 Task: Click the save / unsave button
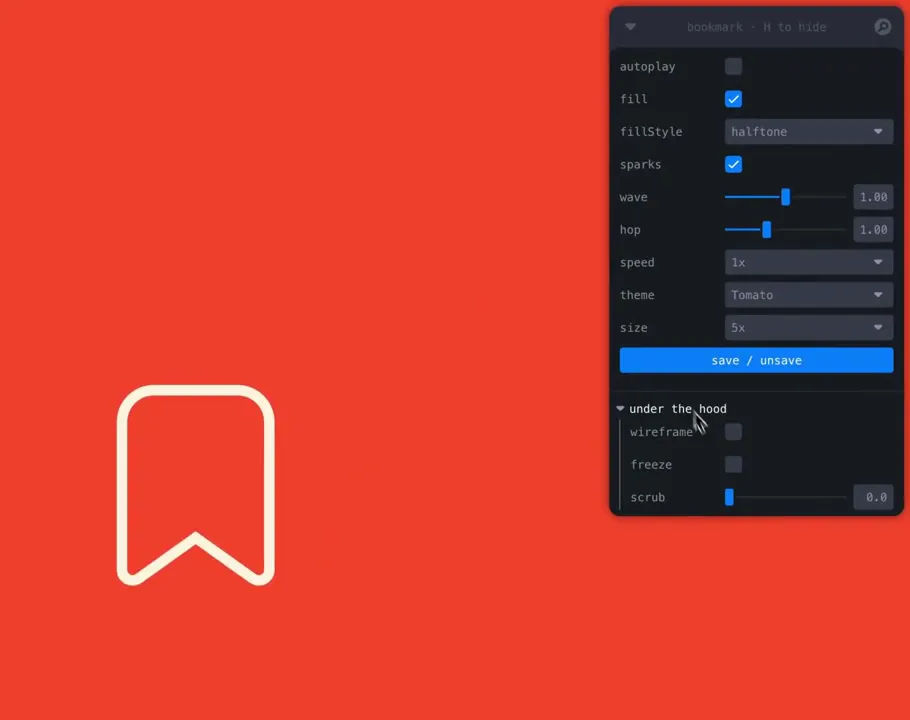[x=756, y=360]
